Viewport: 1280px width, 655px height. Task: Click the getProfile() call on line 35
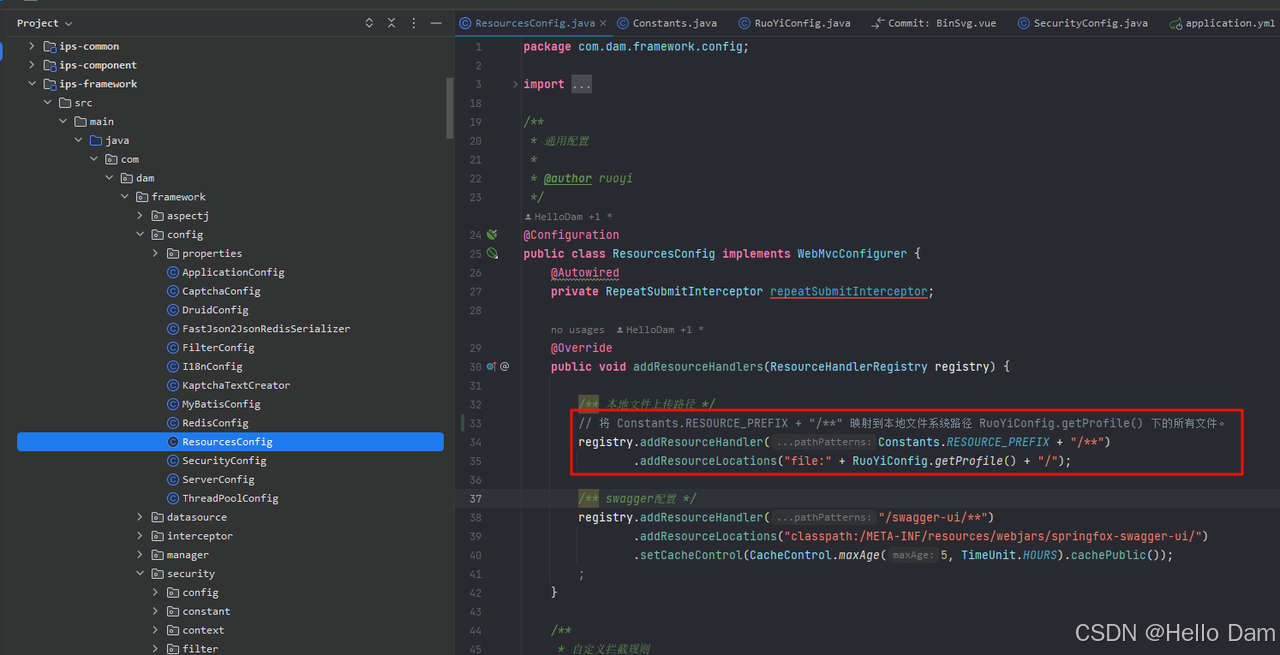pos(975,461)
